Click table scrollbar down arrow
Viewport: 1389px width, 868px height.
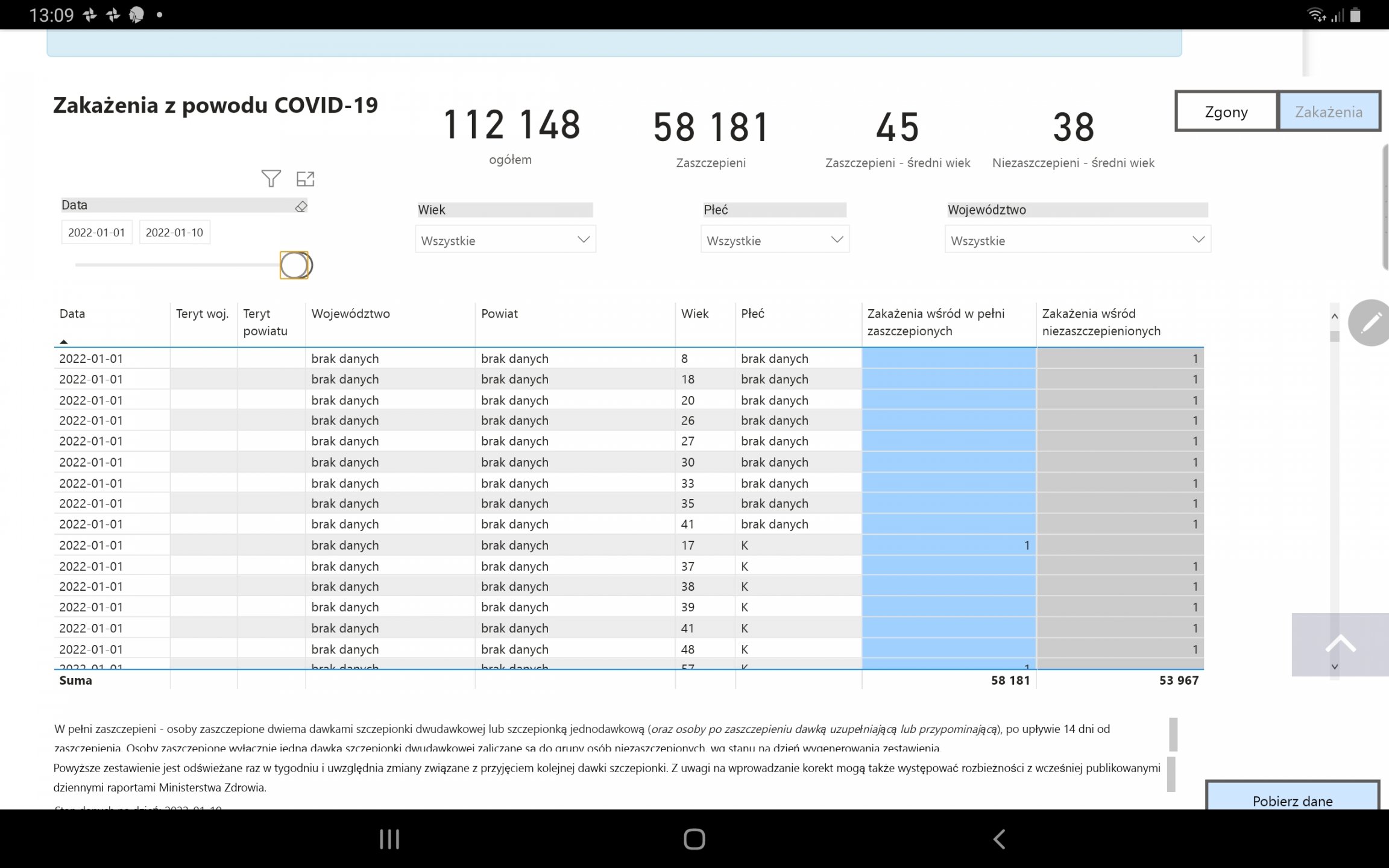click(1335, 667)
